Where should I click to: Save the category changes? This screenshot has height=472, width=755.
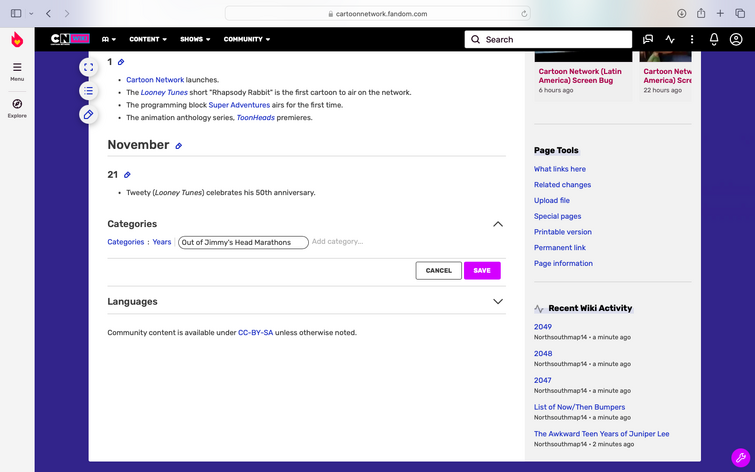point(482,271)
